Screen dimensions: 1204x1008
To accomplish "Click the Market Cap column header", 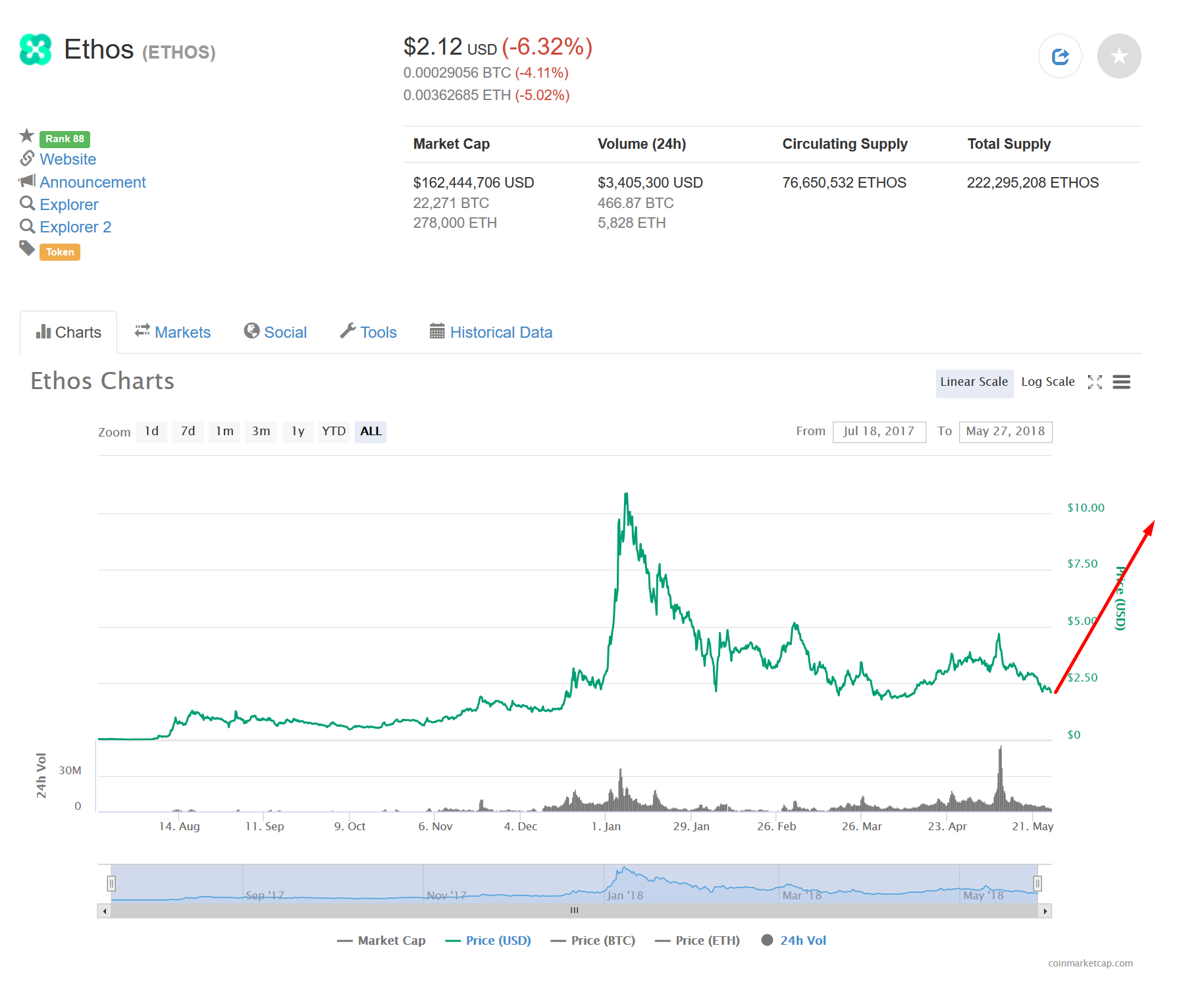I will tap(452, 144).
